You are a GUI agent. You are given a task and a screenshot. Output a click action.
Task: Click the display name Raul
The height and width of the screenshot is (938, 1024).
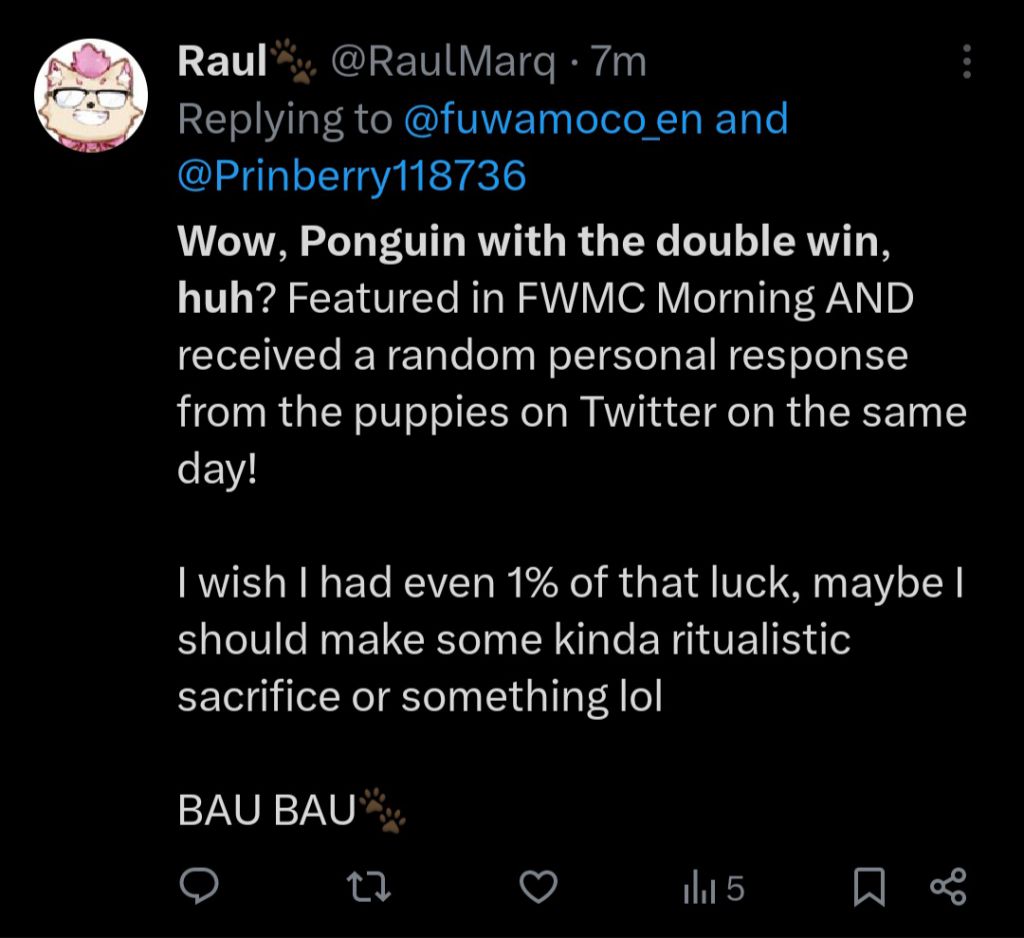(222, 63)
